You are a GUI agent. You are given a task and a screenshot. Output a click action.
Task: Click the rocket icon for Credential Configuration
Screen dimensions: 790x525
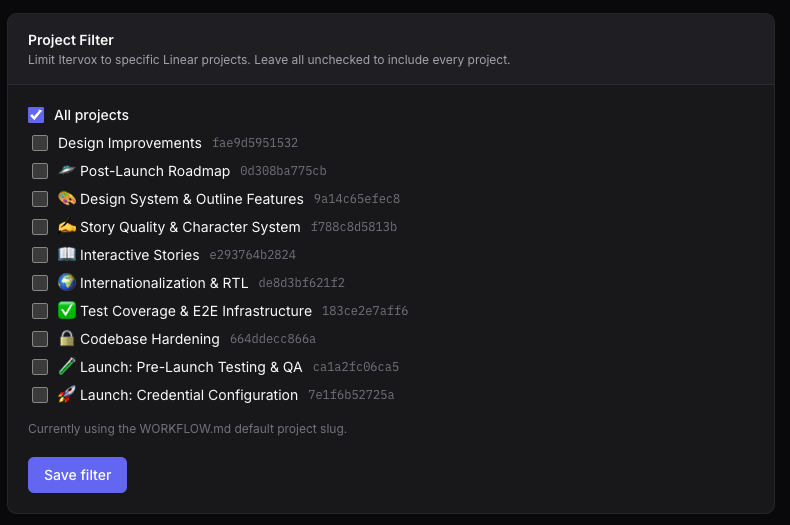(67, 395)
